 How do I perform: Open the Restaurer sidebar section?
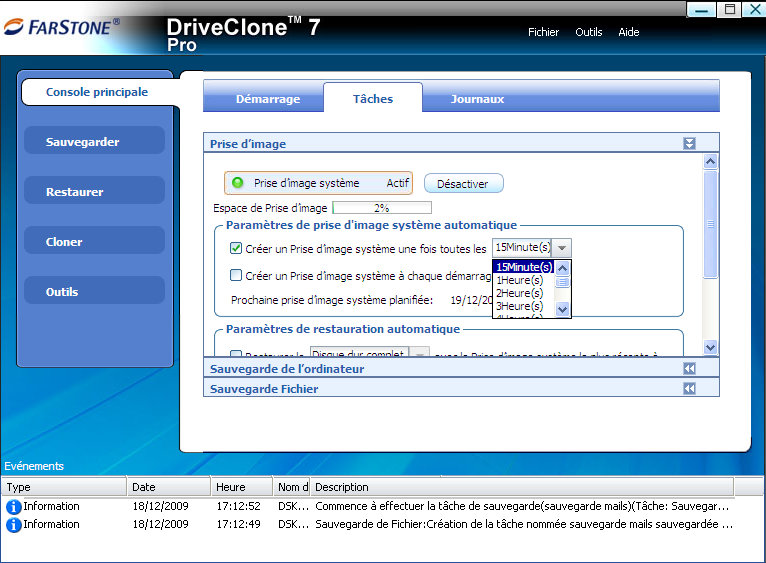click(94, 192)
